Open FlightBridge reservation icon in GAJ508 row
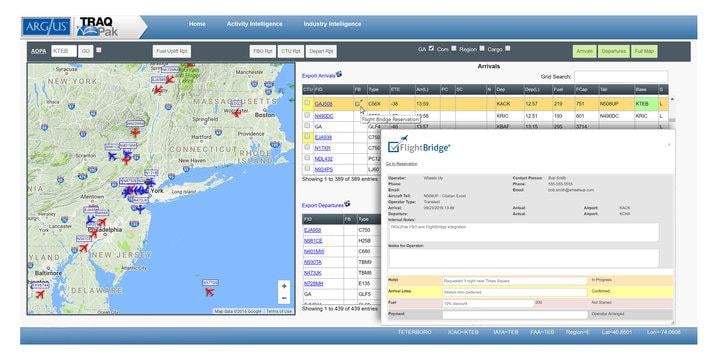Image resolution: width=720 pixels, height=360 pixels. click(358, 104)
